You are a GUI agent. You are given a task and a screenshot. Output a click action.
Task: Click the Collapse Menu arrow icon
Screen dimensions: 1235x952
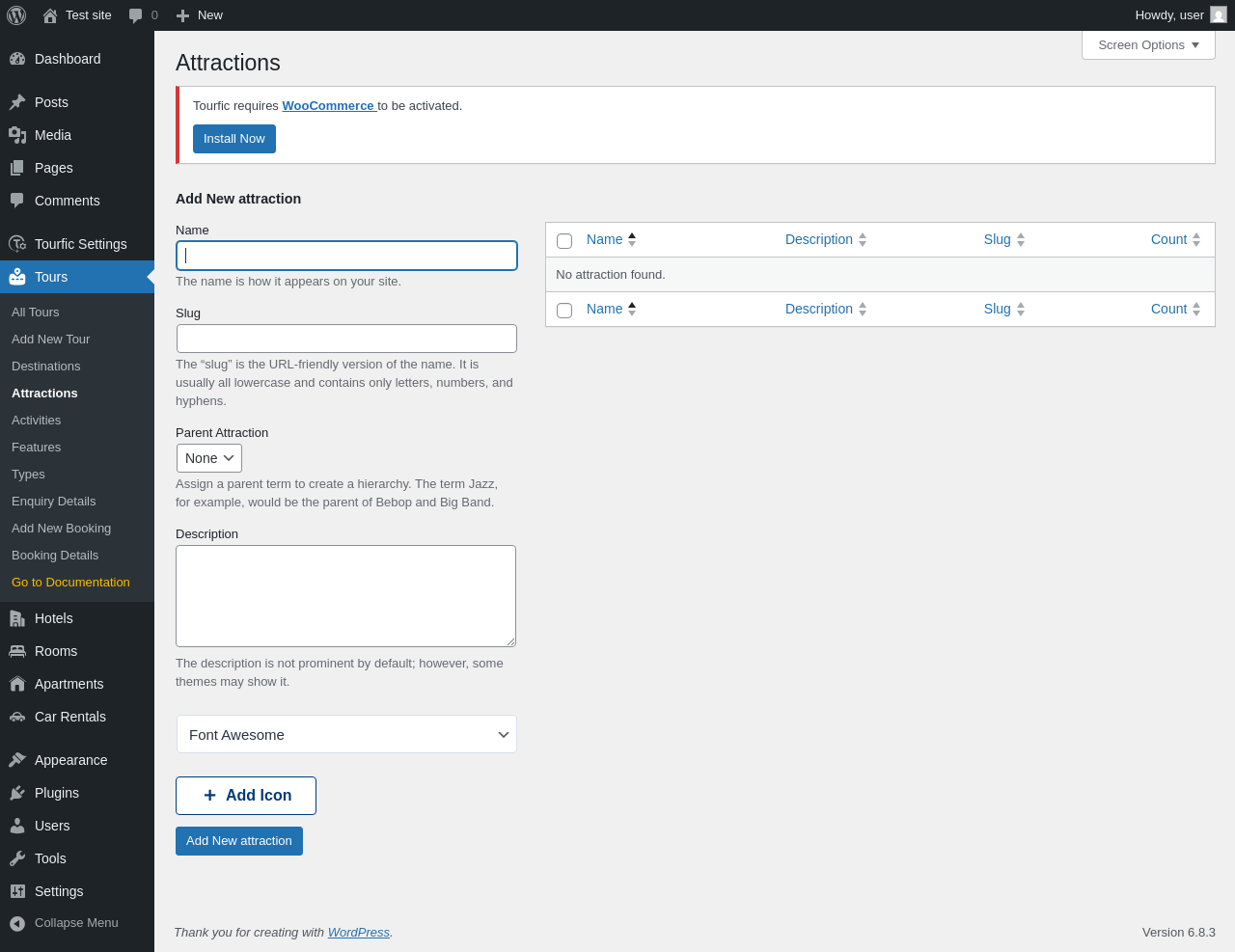coord(17,923)
